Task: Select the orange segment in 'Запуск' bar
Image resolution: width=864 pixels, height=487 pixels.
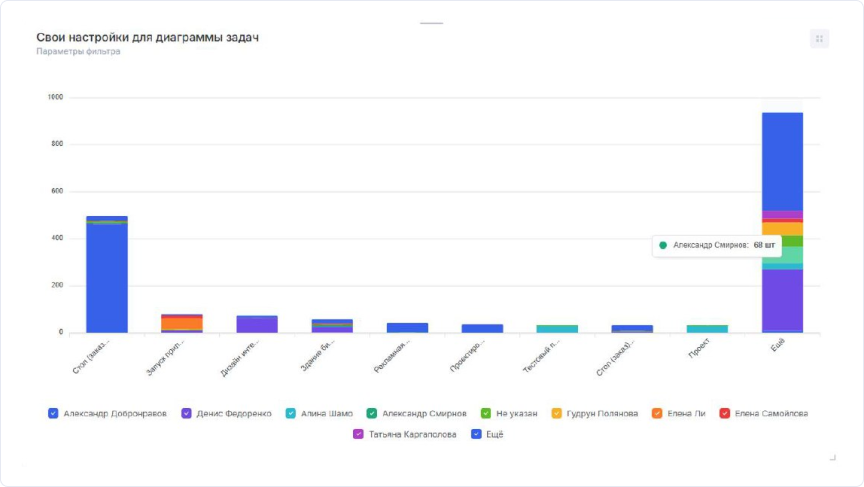Action: click(182, 323)
